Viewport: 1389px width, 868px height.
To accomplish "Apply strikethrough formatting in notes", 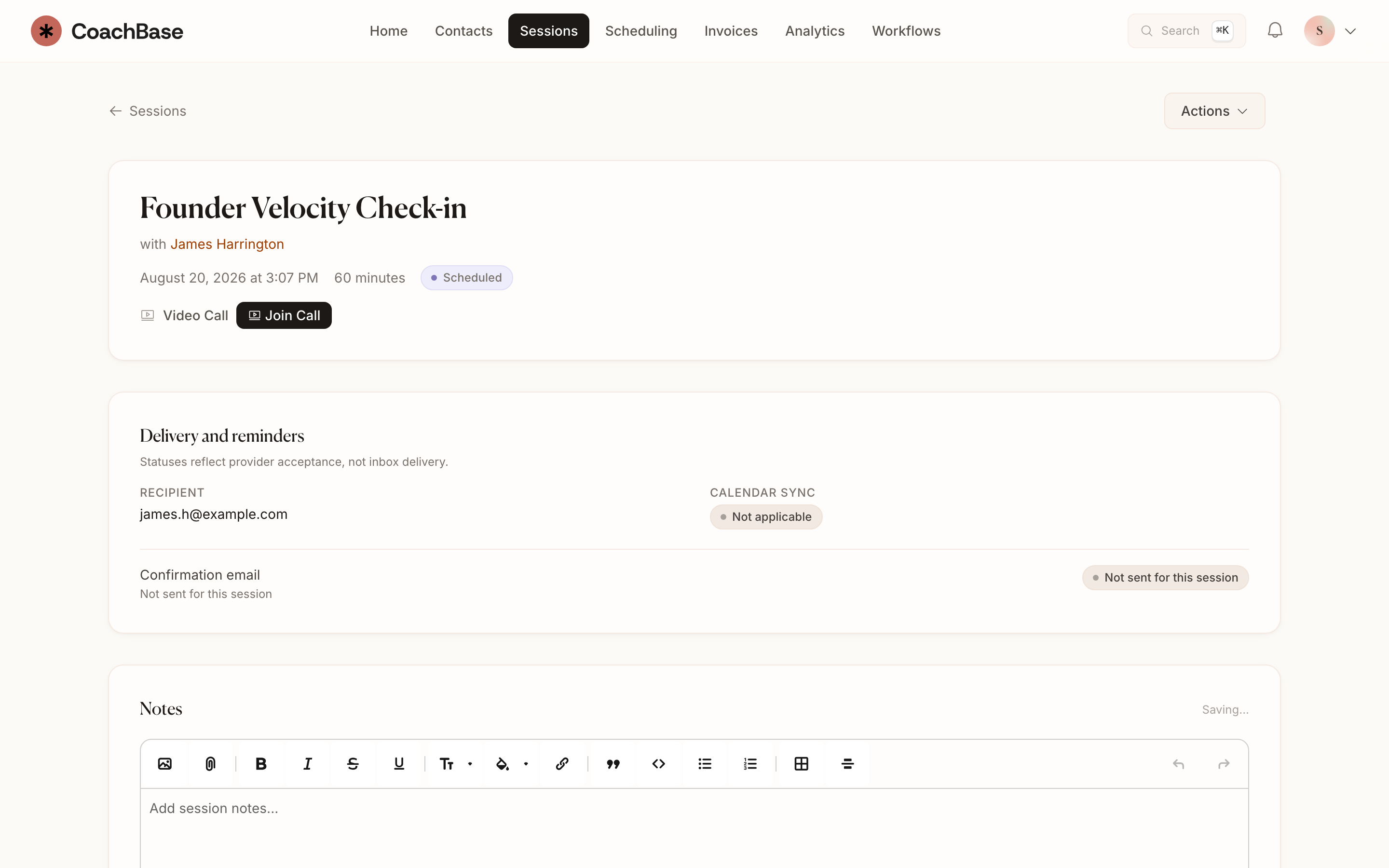I will pos(353,763).
